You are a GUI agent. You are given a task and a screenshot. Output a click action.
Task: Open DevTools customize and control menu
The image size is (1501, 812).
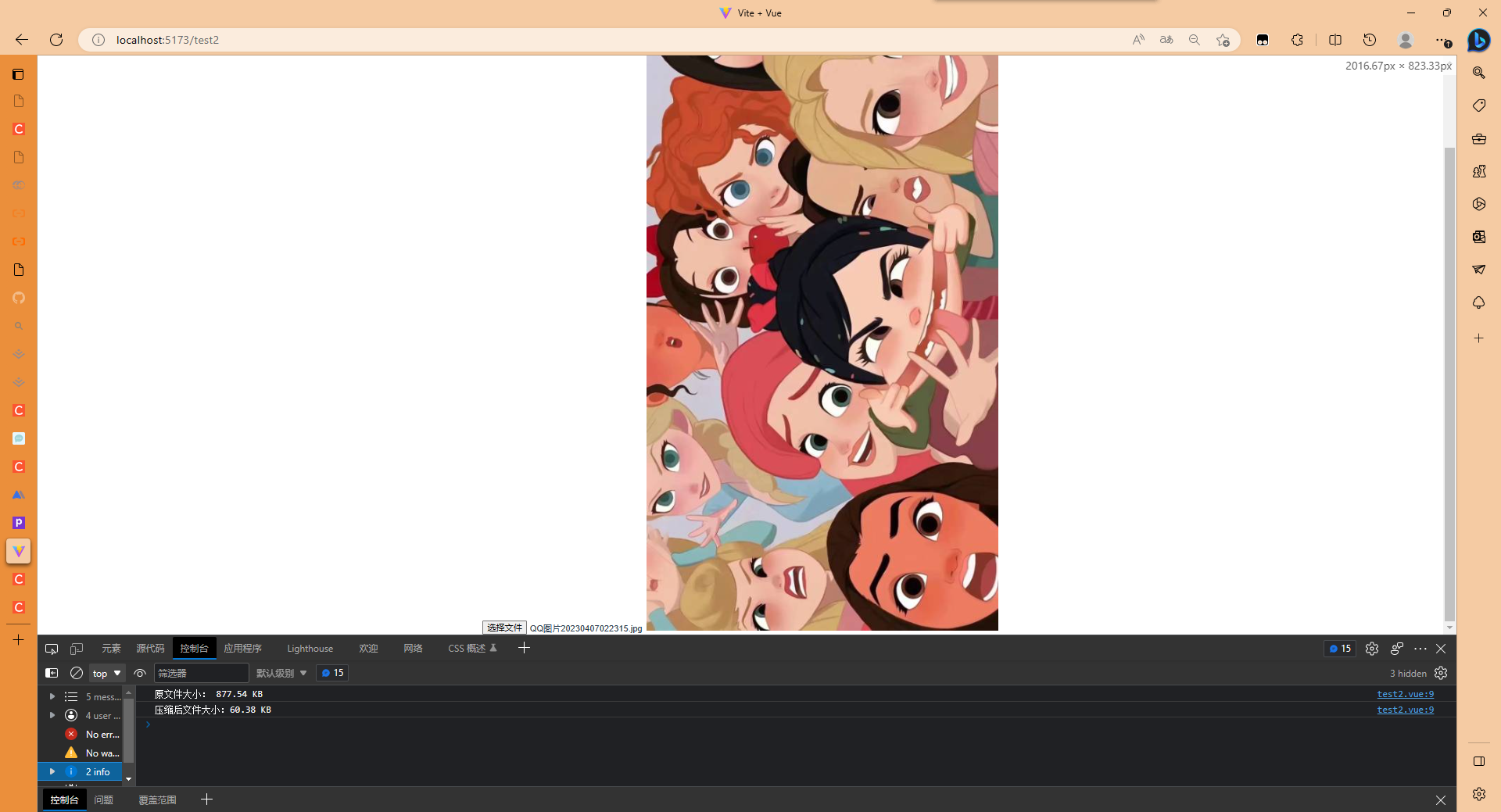tap(1420, 649)
